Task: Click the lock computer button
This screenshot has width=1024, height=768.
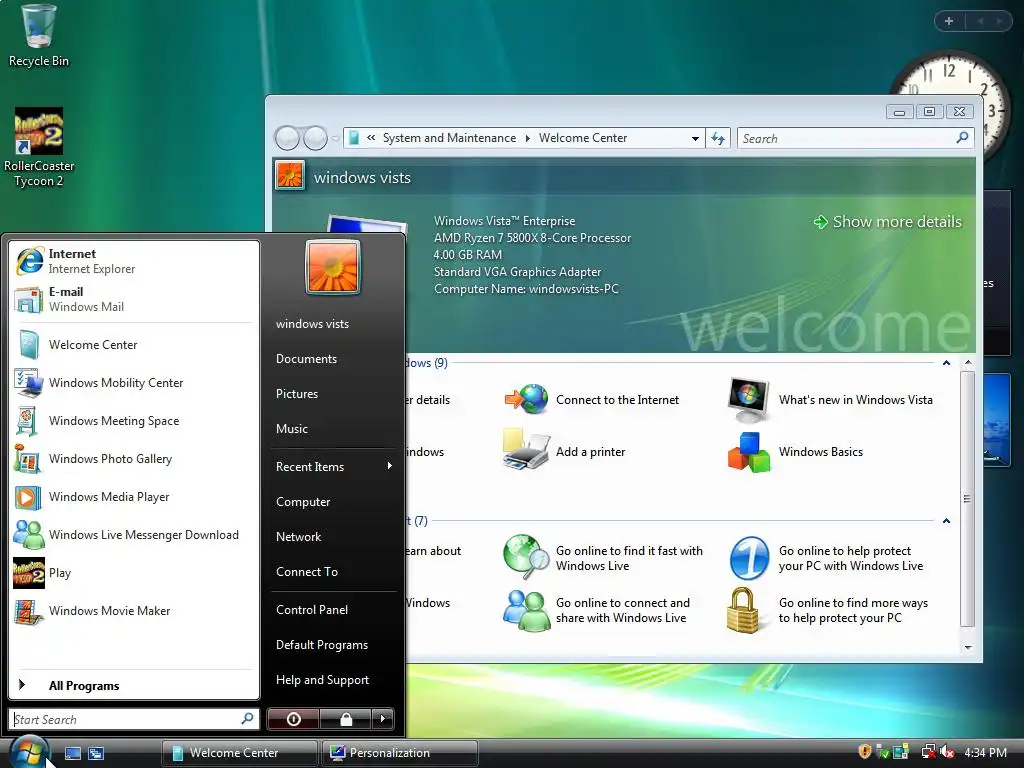Action: click(346, 719)
